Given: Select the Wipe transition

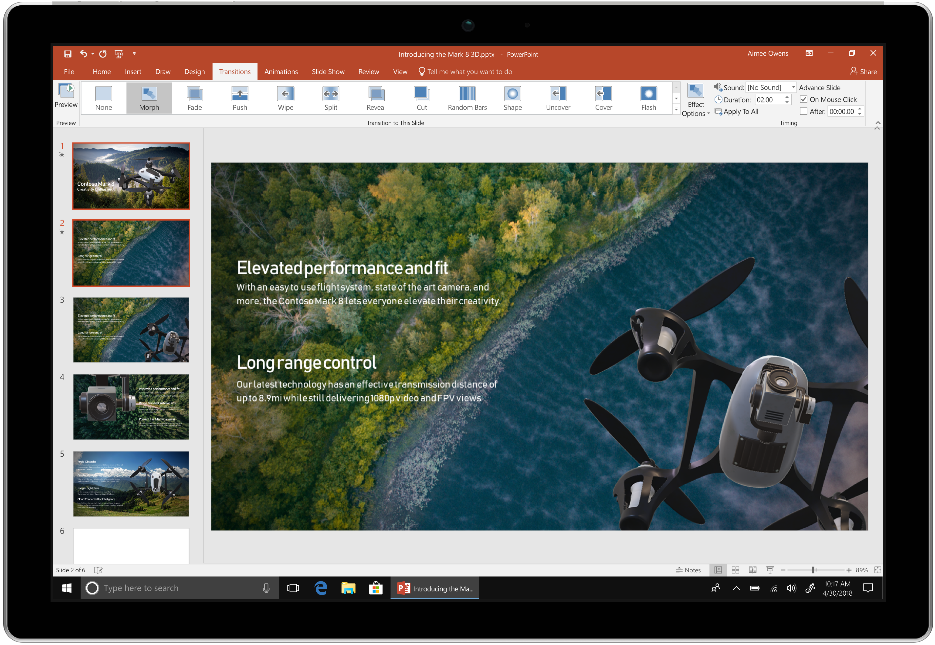Looking at the screenshot, I should pyautogui.click(x=285, y=97).
